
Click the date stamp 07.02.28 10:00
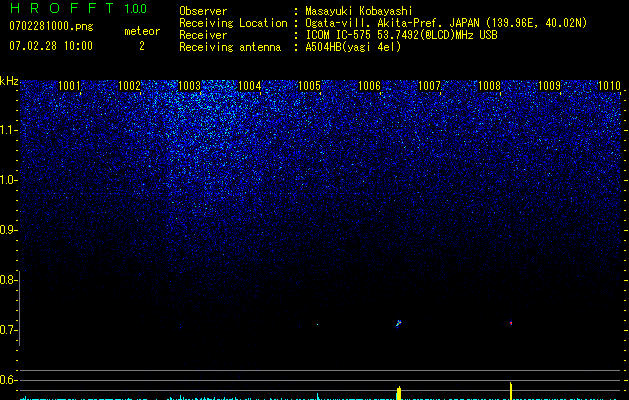[51, 46]
